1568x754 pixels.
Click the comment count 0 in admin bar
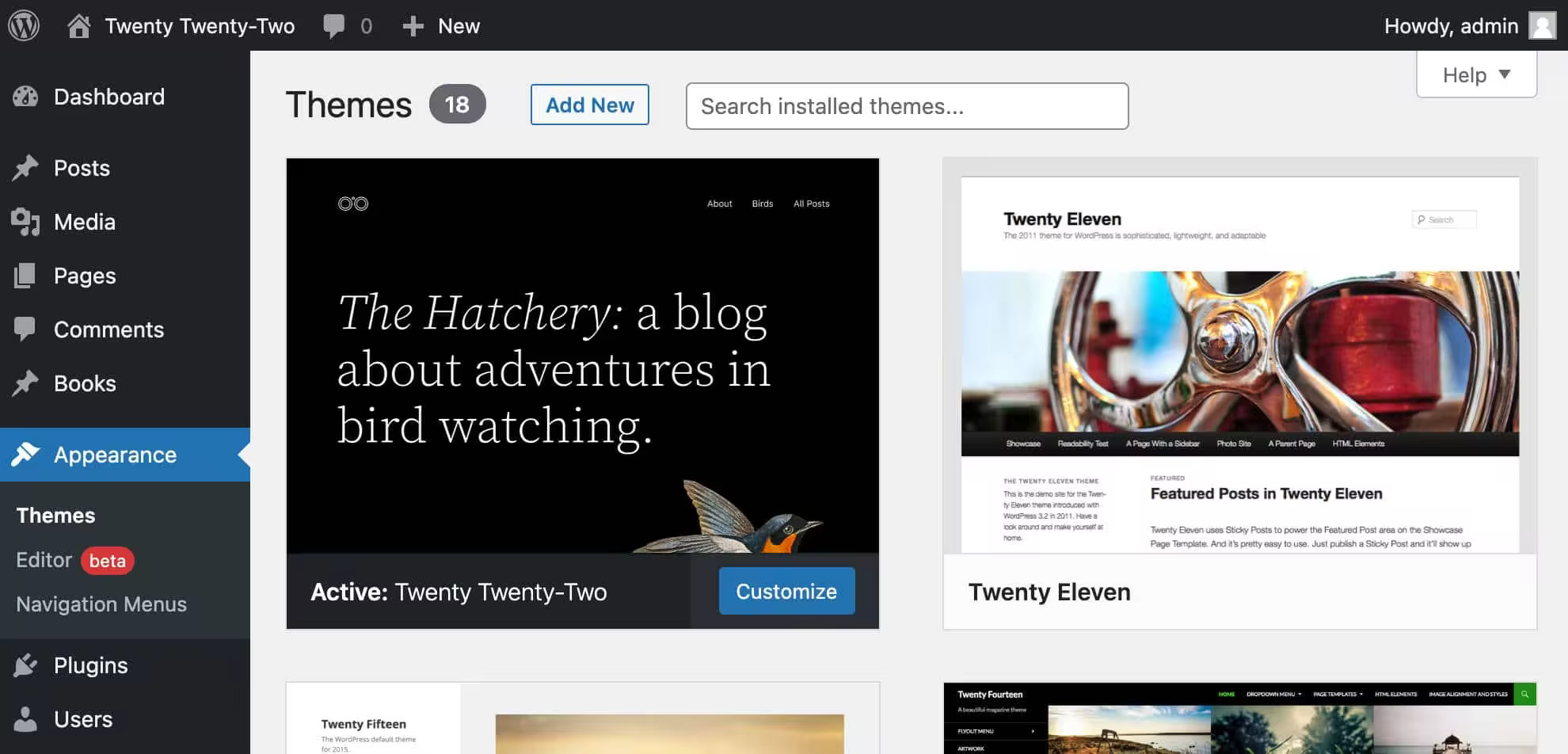tap(366, 26)
